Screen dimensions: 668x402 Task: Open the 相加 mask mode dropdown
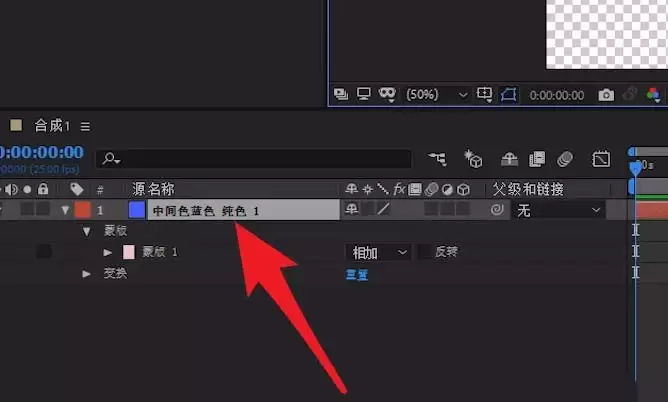click(378, 253)
